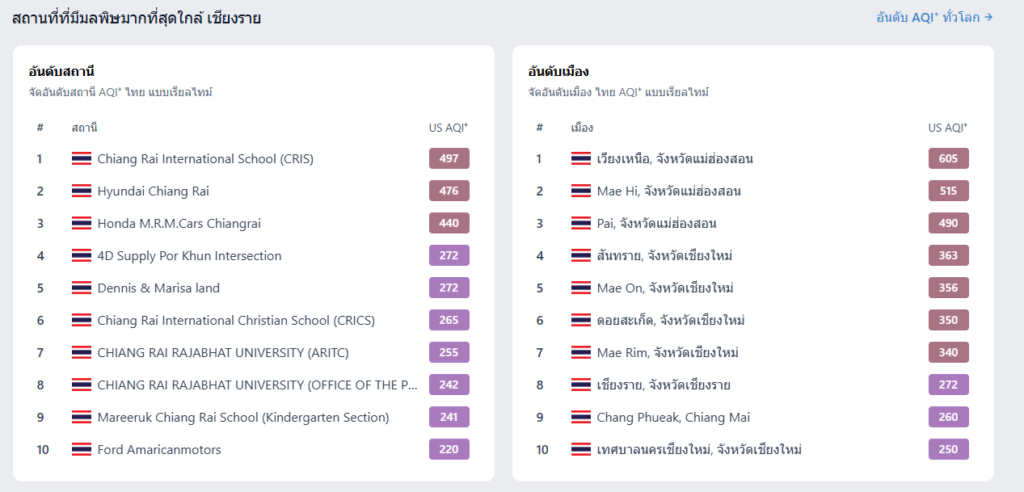Click Thai flag icon beside Hyundai Chiang Rai

(x=81, y=191)
